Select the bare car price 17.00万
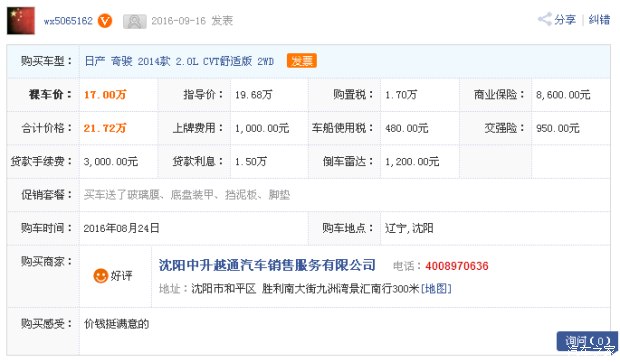Screen dimensions: 620x362 105,95
